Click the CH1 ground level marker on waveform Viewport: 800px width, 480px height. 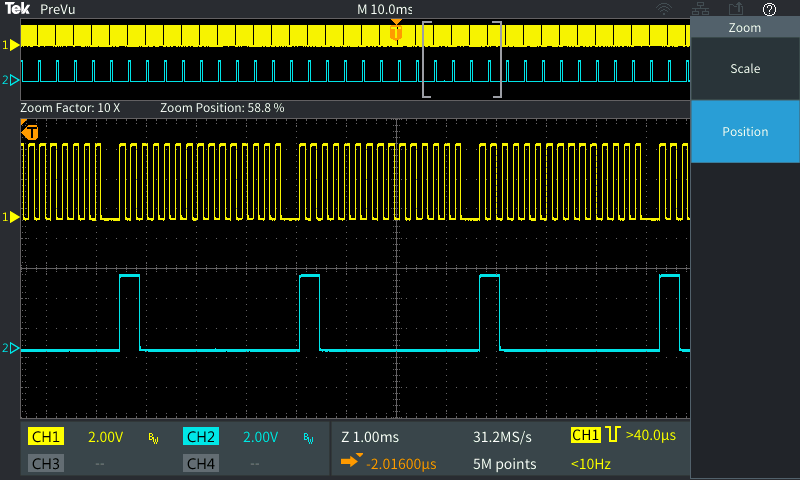pyautogui.click(x=13, y=216)
